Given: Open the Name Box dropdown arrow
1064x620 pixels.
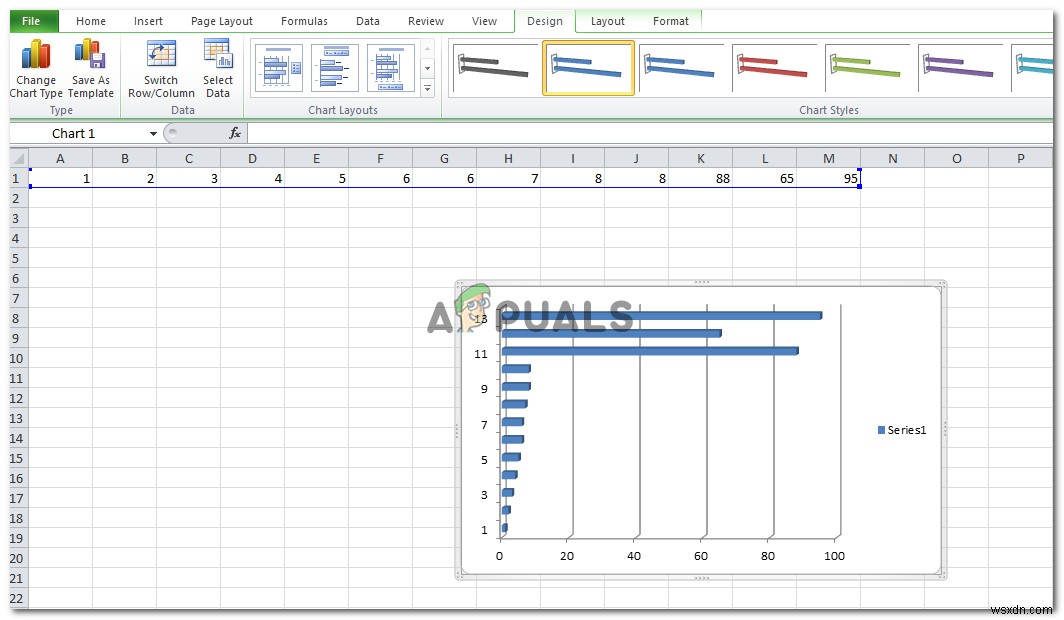Looking at the screenshot, I should click(153, 134).
